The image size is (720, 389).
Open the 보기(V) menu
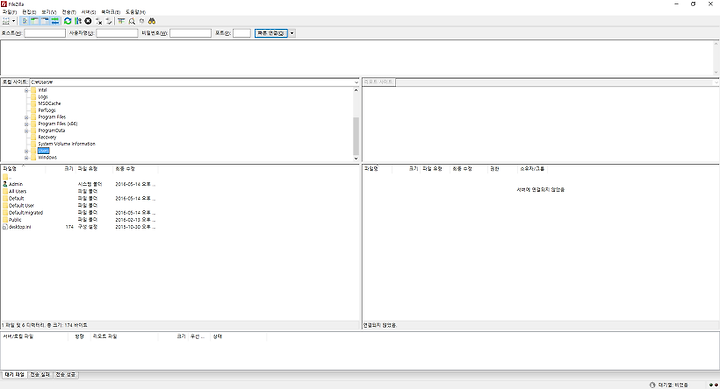pos(49,12)
